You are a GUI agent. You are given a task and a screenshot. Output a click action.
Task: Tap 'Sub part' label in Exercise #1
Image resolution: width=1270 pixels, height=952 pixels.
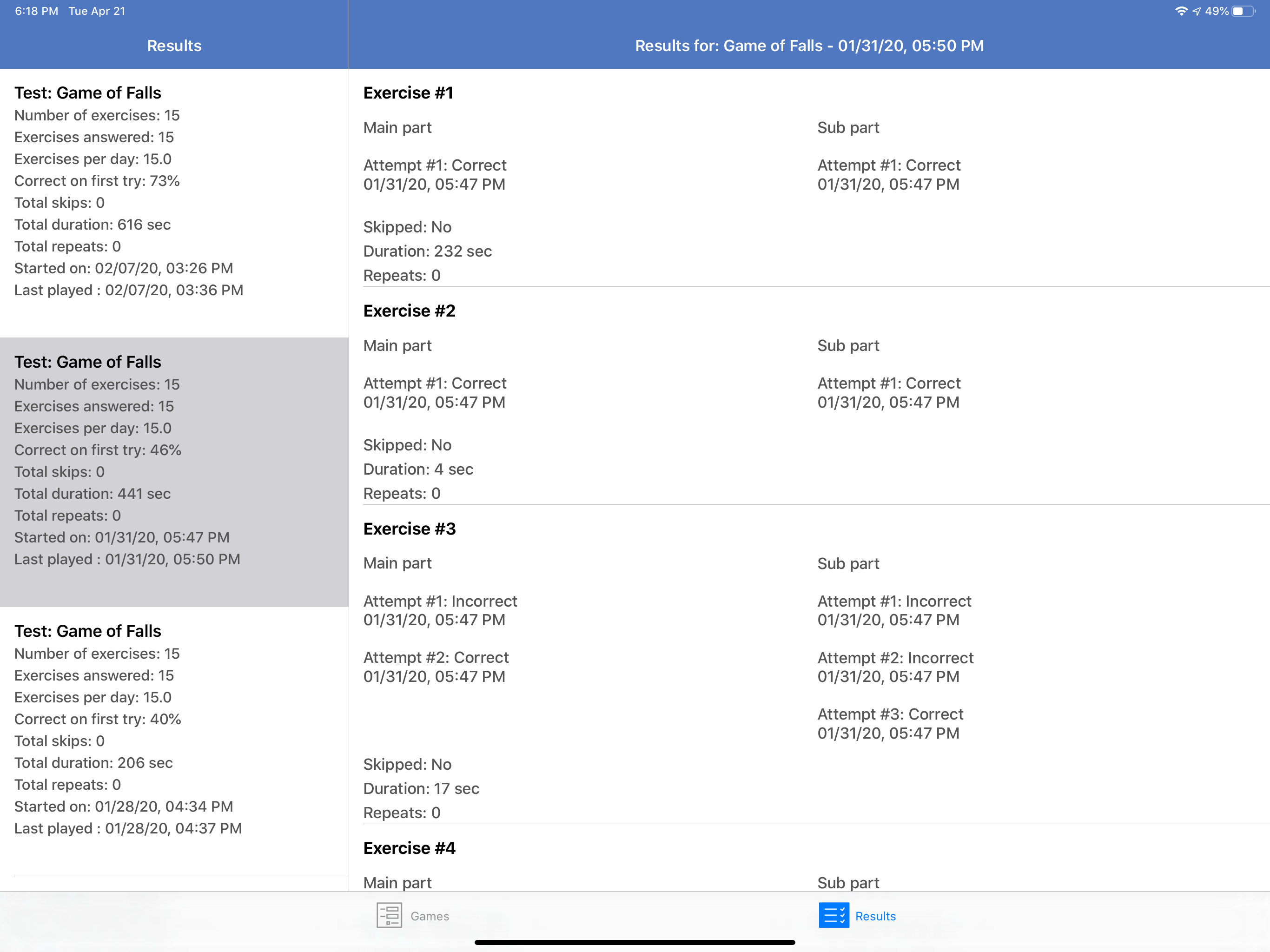[x=848, y=127]
